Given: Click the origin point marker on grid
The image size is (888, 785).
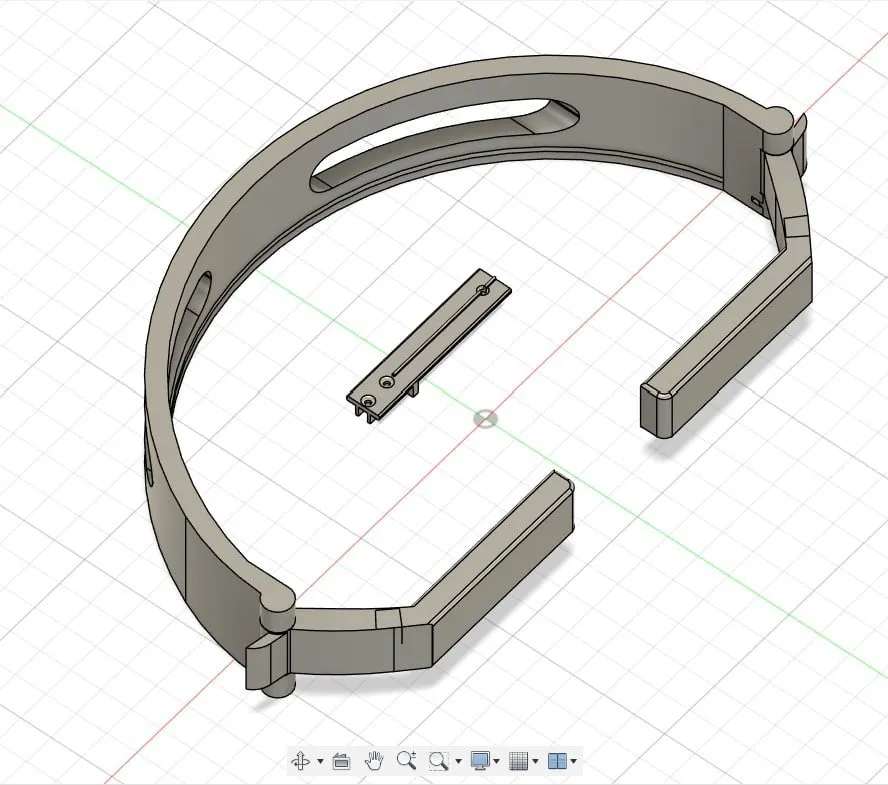Looking at the screenshot, I should 485,419.
